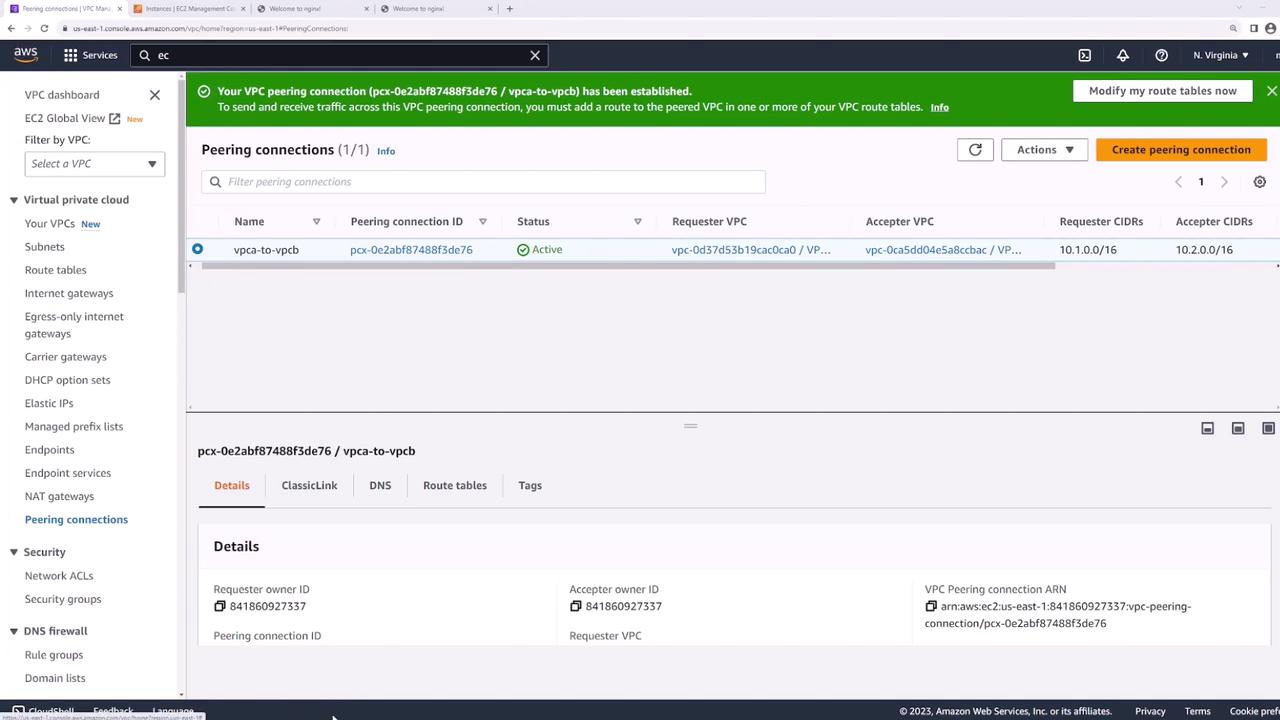The height and width of the screenshot is (720, 1280).
Task: Go to Your VPCs
Action: [50, 224]
